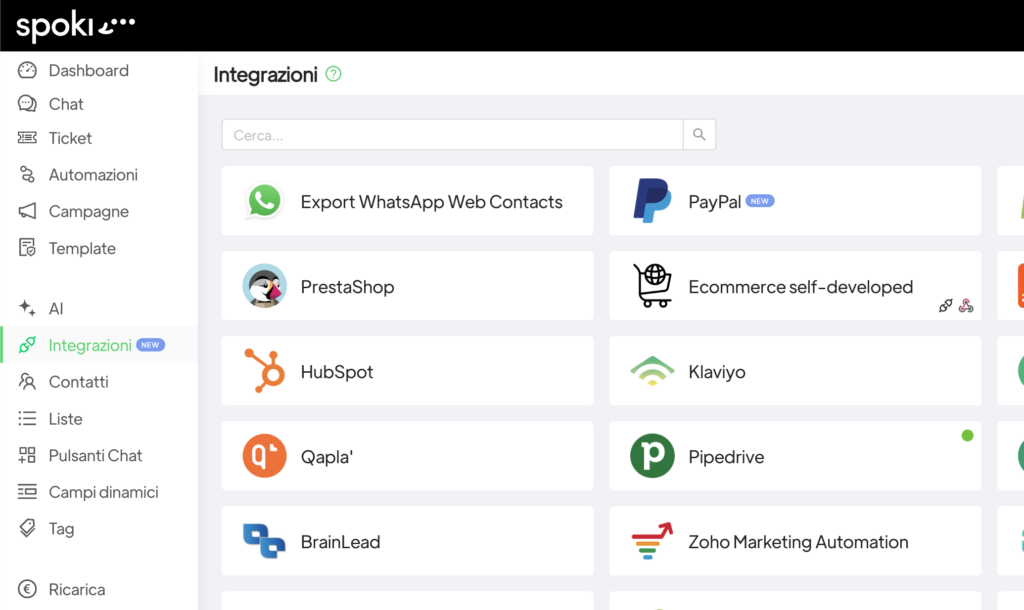Click the magnifier search button
Screen dimensions: 1024x610
[x=699, y=135]
